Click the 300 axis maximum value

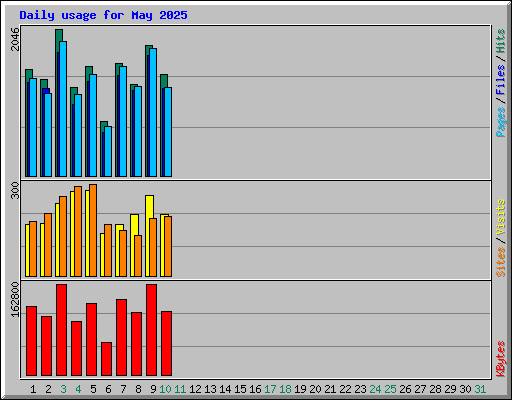point(15,190)
